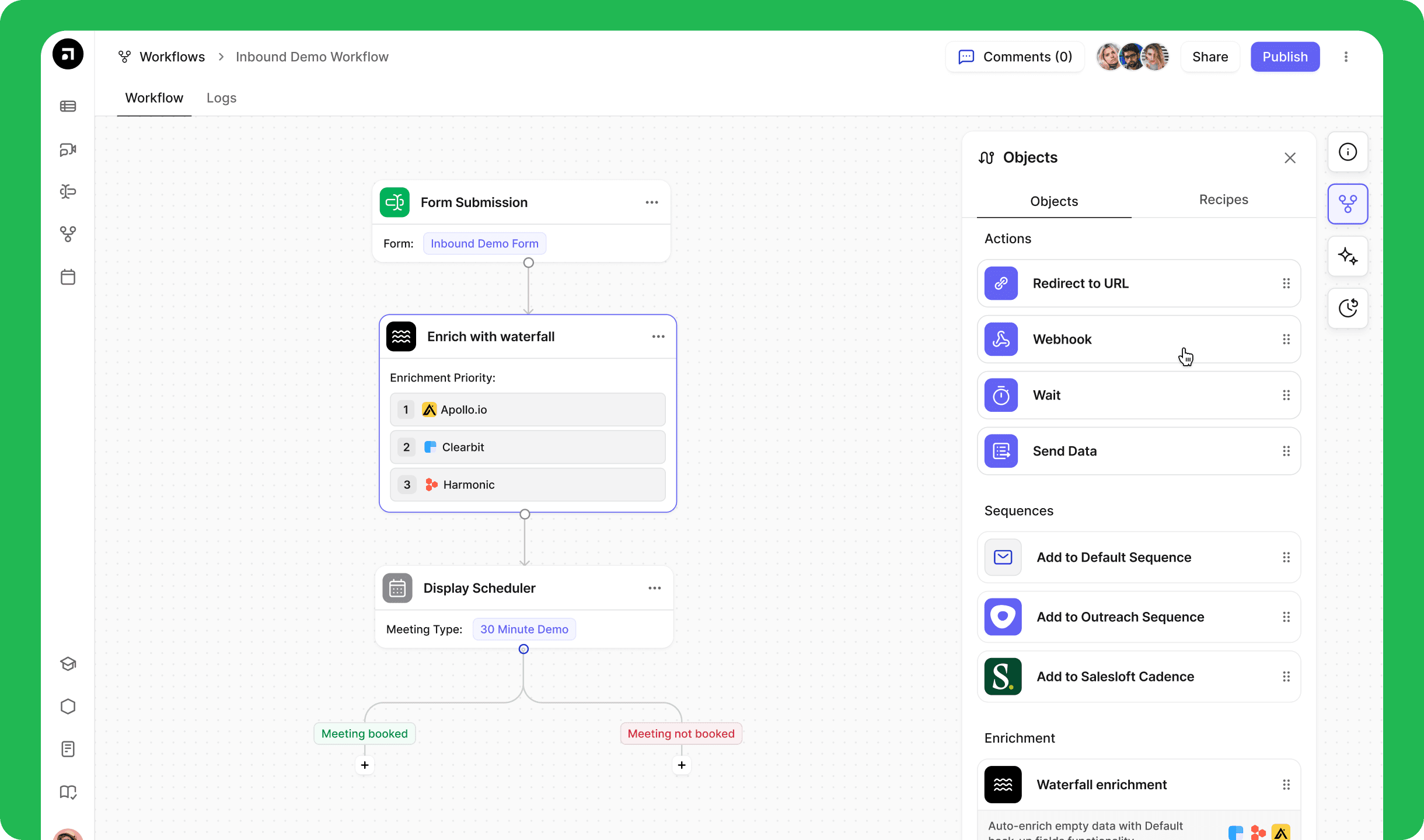The width and height of the screenshot is (1424, 840).
Task: Open the AI sparkles panel on the right
Action: [x=1348, y=257]
